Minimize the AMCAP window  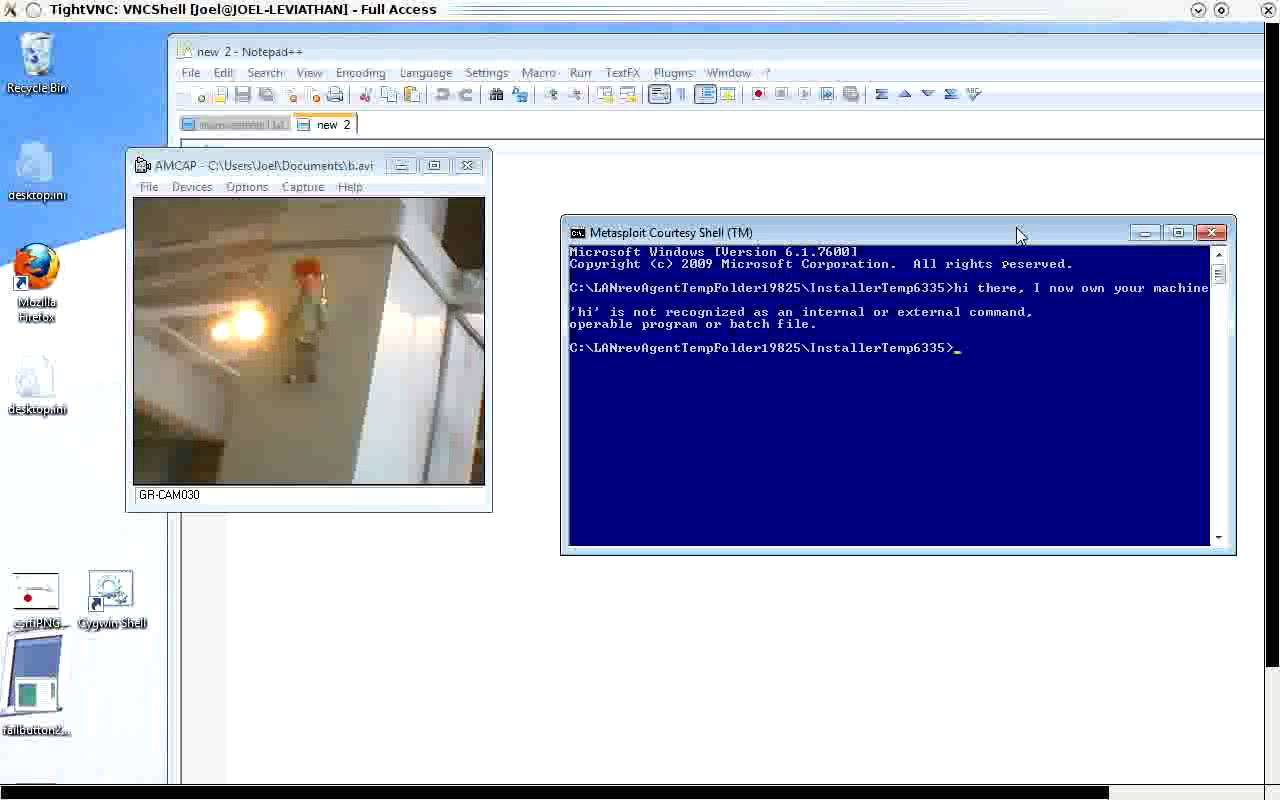pyautogui.click(x=401, y=166)
